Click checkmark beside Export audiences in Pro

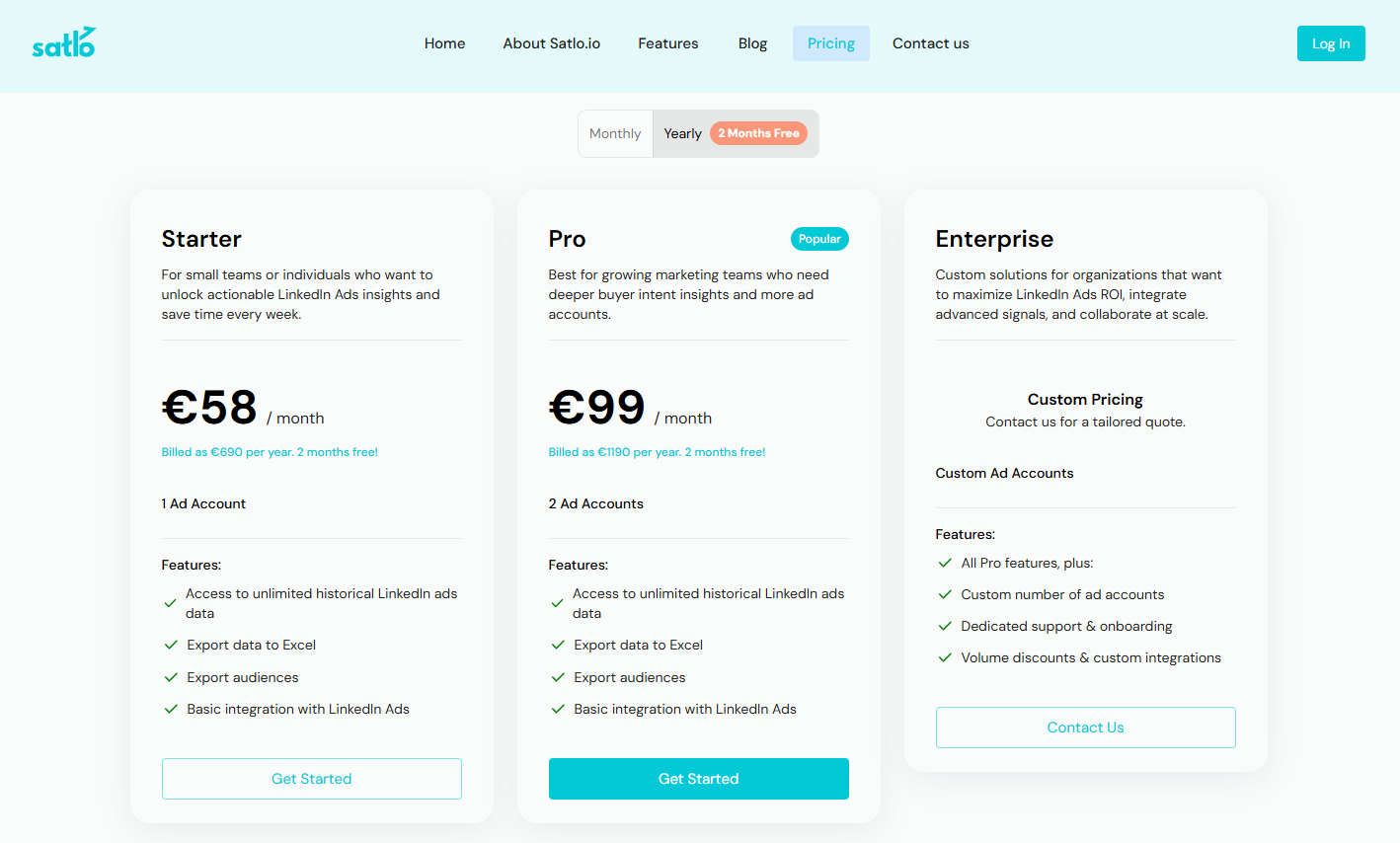[x=558, y=677]
